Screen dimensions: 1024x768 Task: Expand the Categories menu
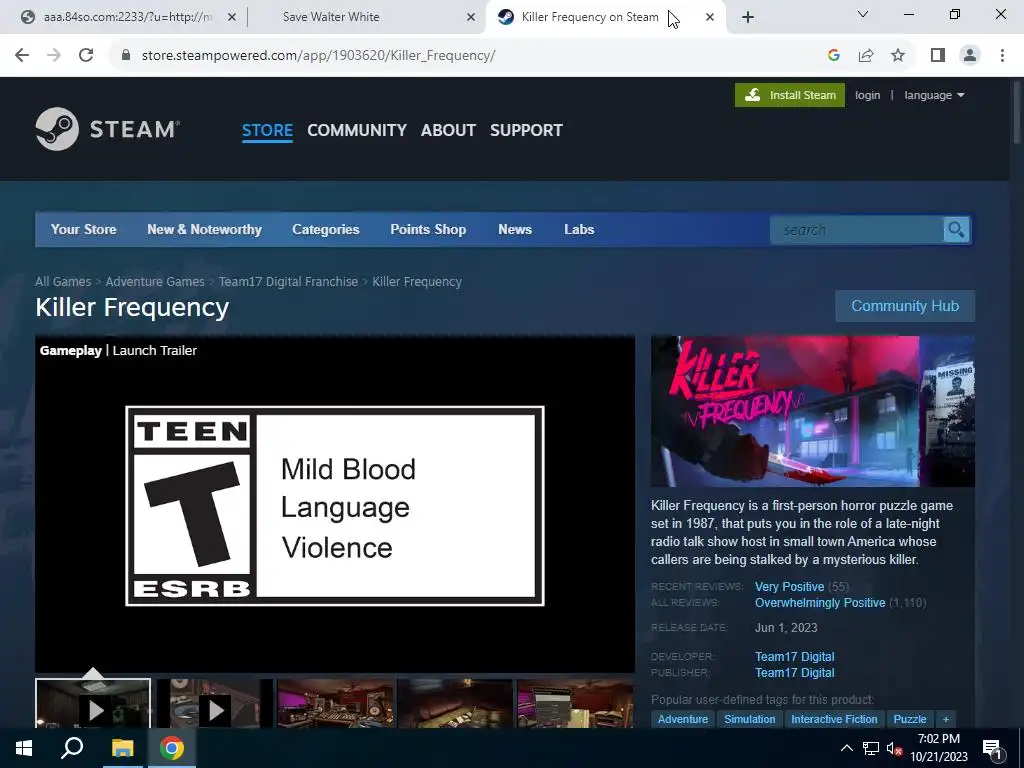click(x=325, y=229)
